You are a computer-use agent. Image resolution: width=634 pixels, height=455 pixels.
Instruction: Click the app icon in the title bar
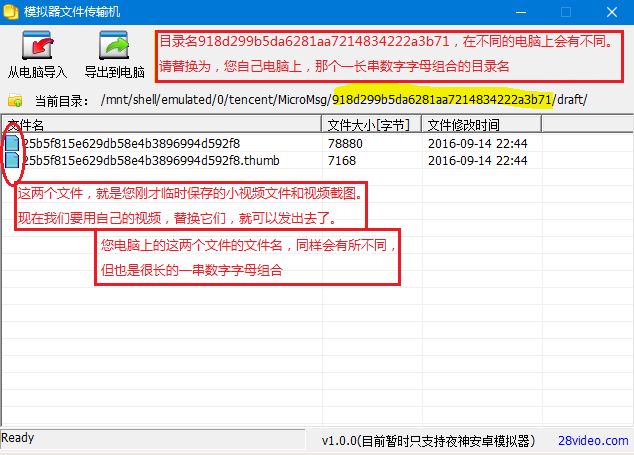(x=11, y=12)
